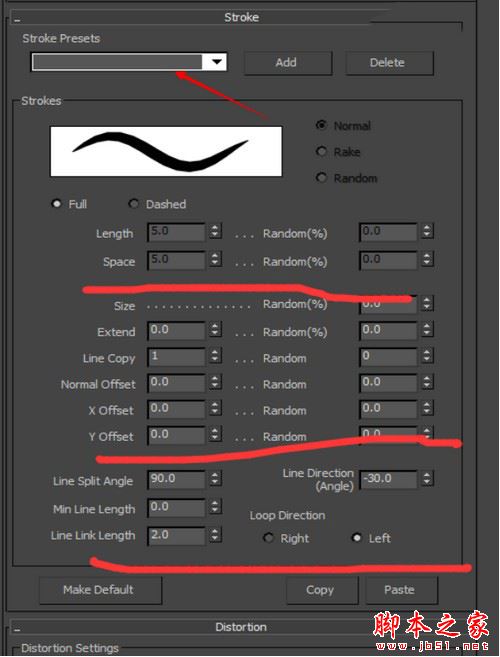
Task: Click the Extend value field
Action: pos(176,331)
